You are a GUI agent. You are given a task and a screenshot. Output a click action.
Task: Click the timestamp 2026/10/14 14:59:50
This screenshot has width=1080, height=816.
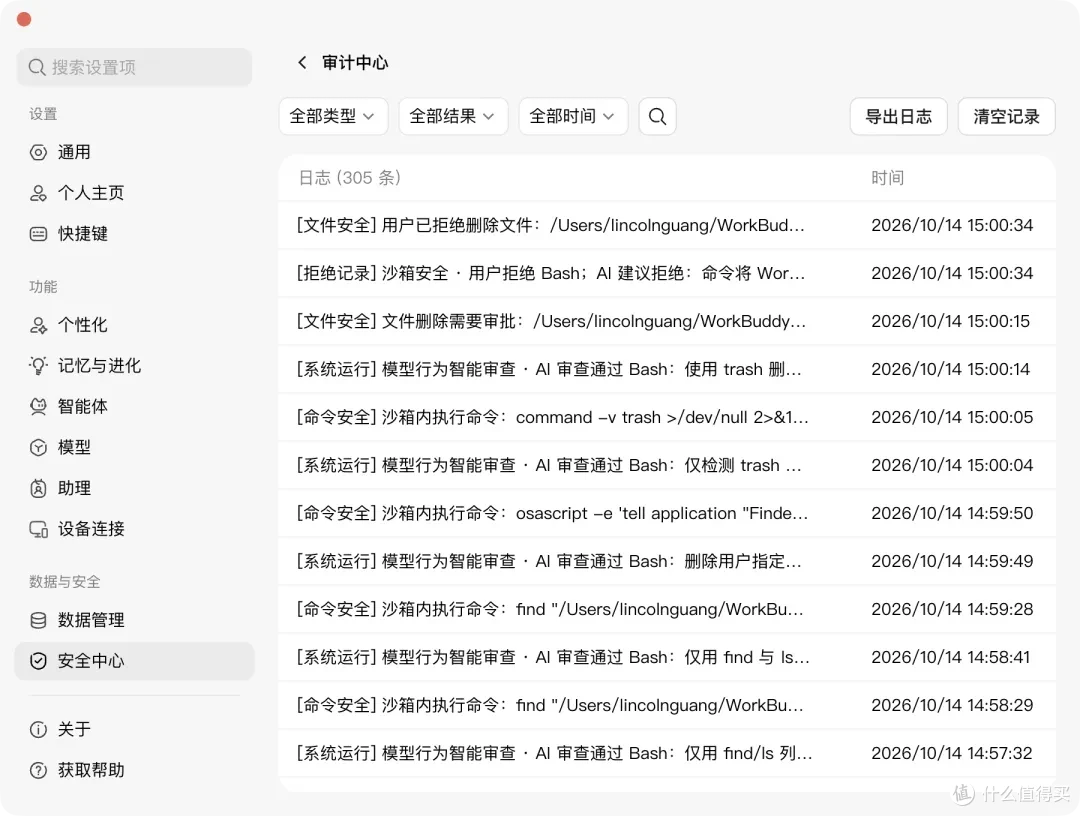tap(952, 513)
